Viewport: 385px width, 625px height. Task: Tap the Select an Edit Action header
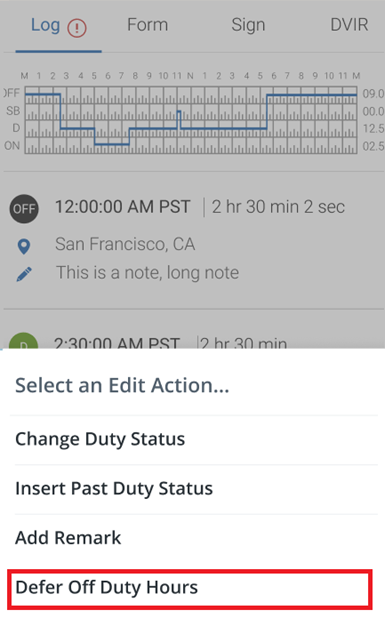point(122,385)
